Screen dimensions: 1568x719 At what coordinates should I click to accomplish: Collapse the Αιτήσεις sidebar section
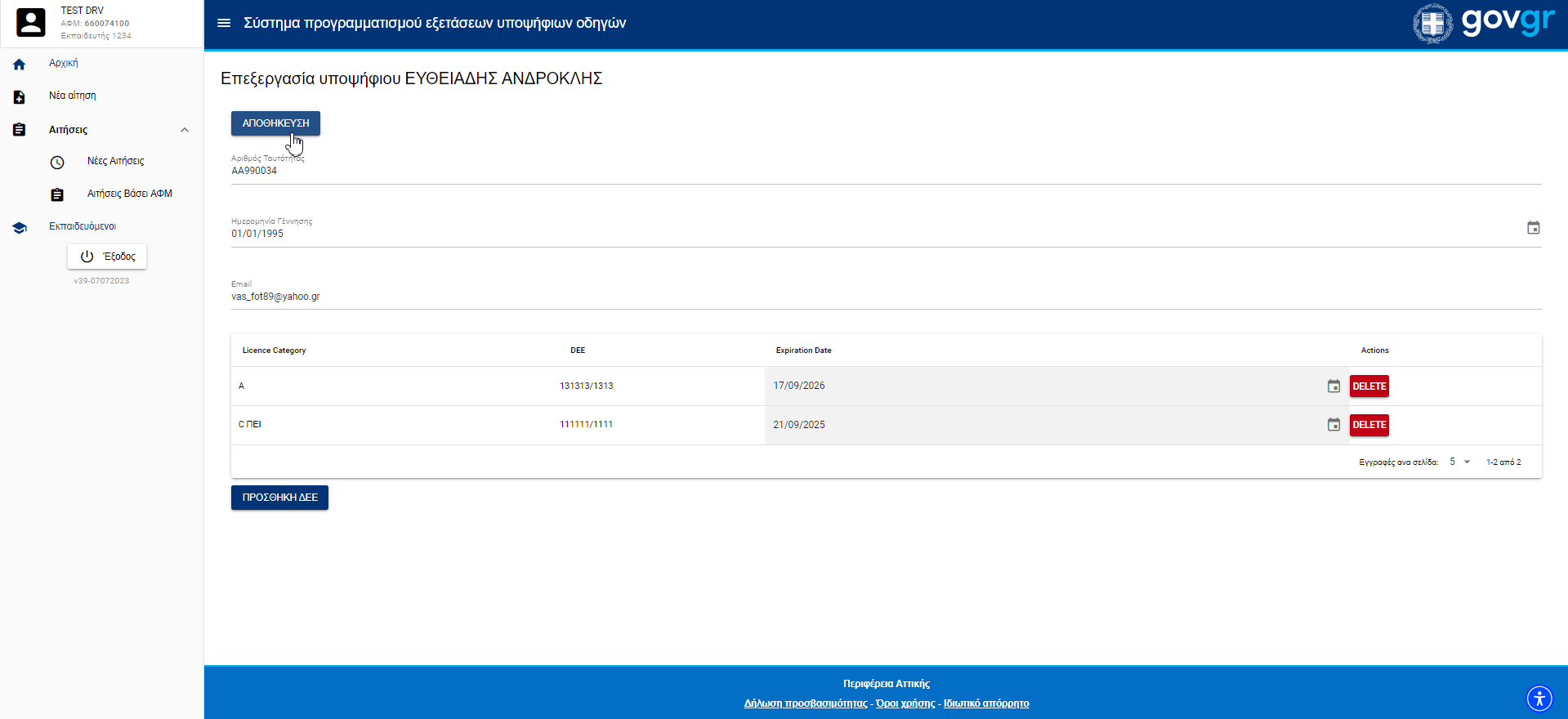pos(185,130)
